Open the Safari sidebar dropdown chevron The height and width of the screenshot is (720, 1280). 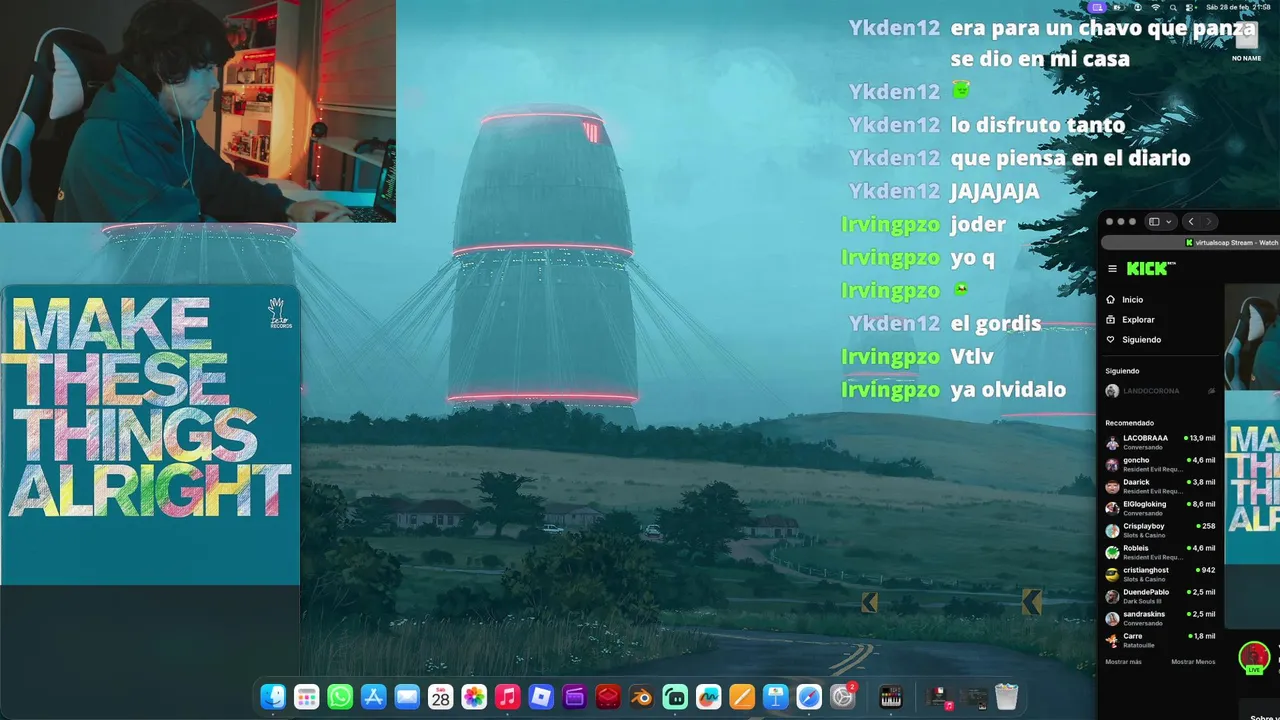(1169, 222)
